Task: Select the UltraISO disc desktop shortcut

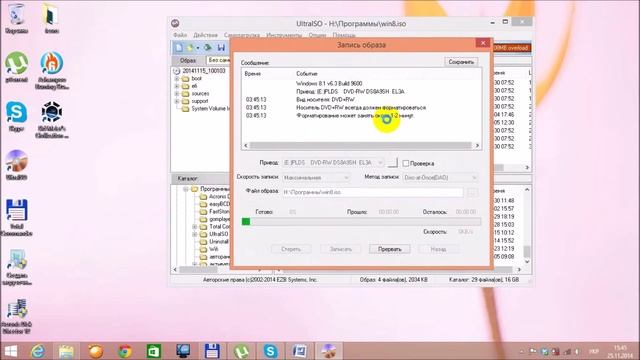Action: (x=16, y=165)
